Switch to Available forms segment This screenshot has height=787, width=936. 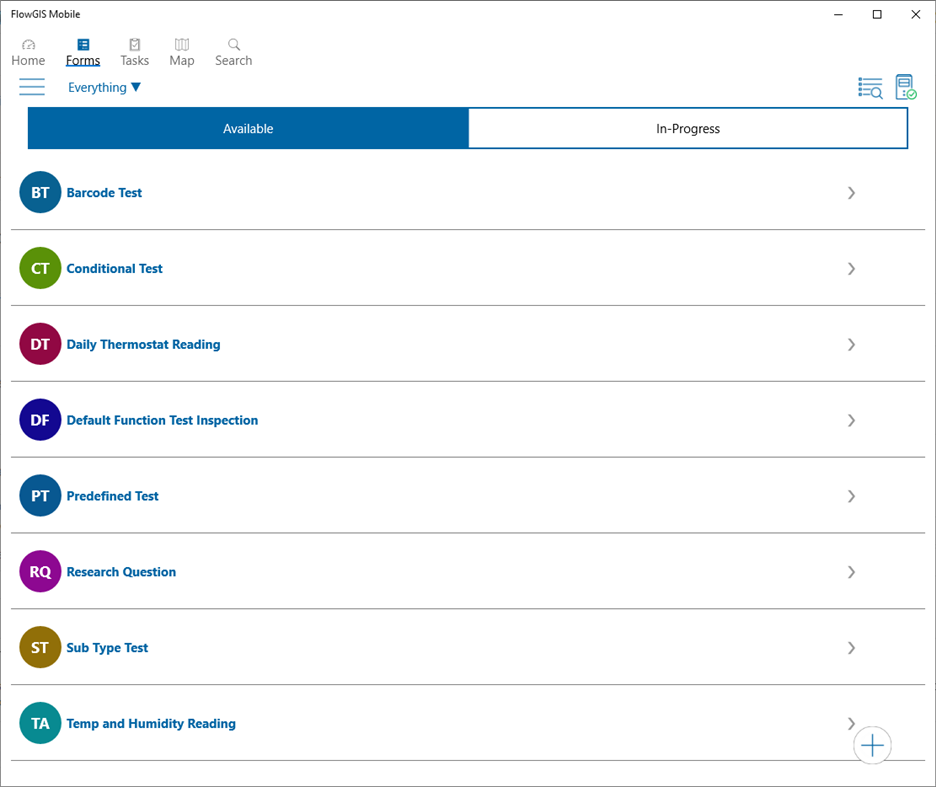[248, 129]
